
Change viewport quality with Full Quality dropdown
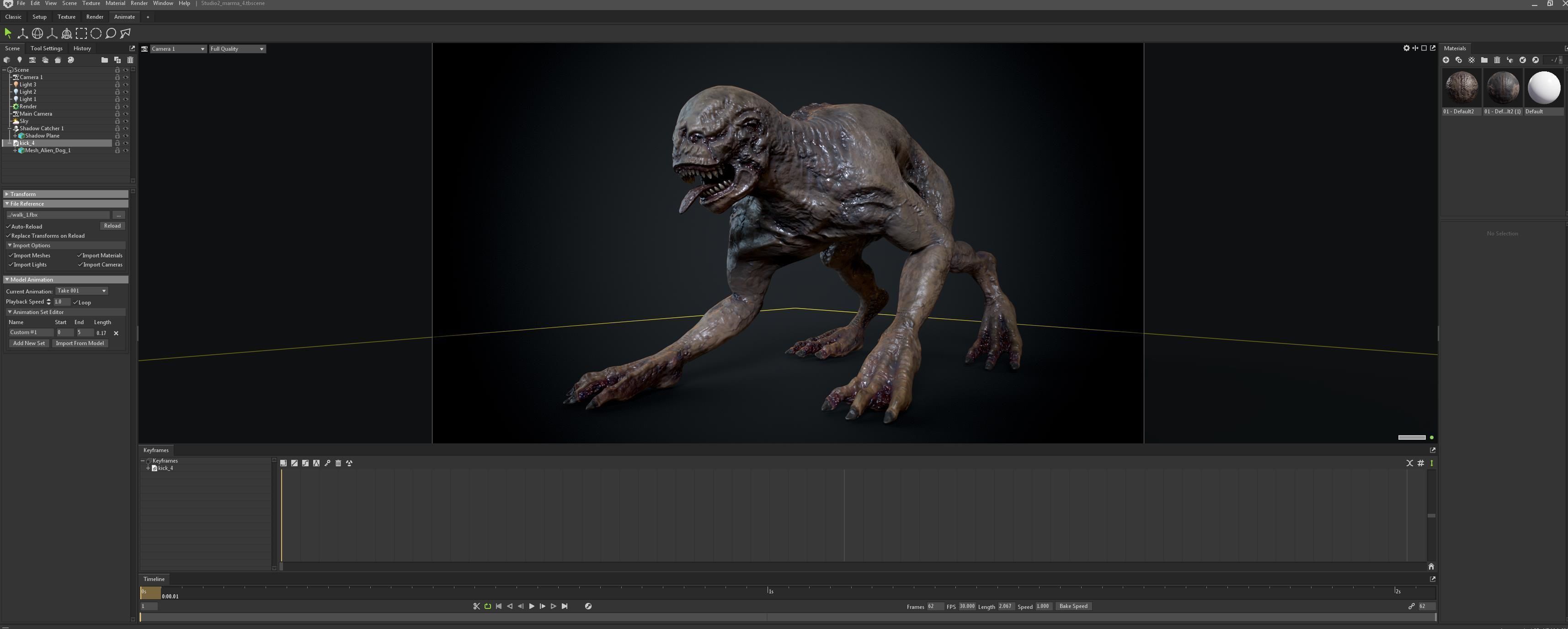(x=237, y=49)
